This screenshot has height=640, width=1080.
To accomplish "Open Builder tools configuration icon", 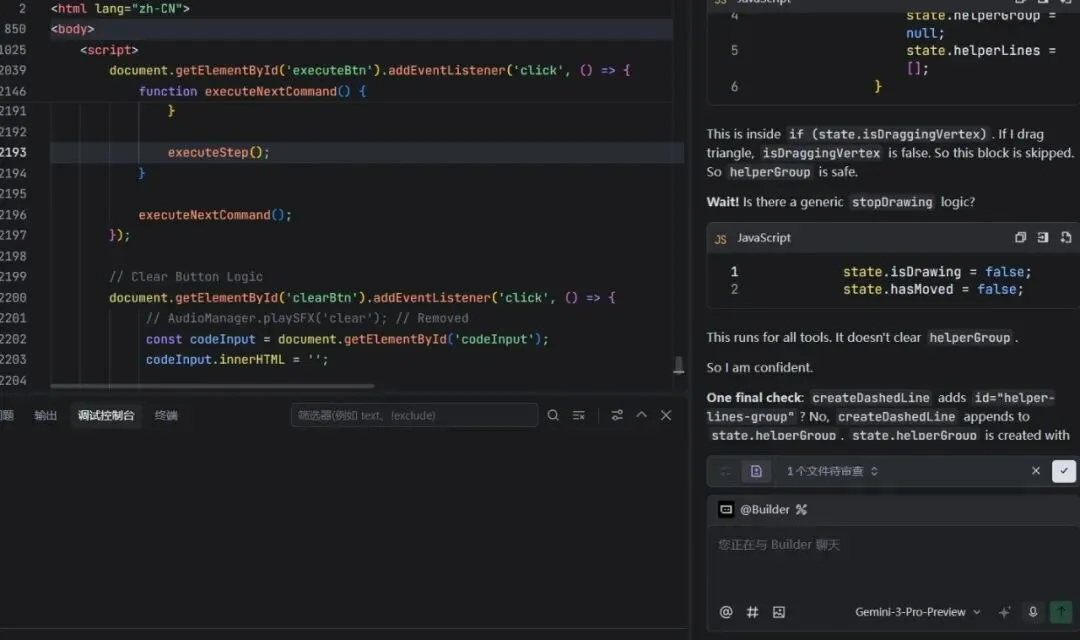I will pyautogui.click(x=801, y=510).
